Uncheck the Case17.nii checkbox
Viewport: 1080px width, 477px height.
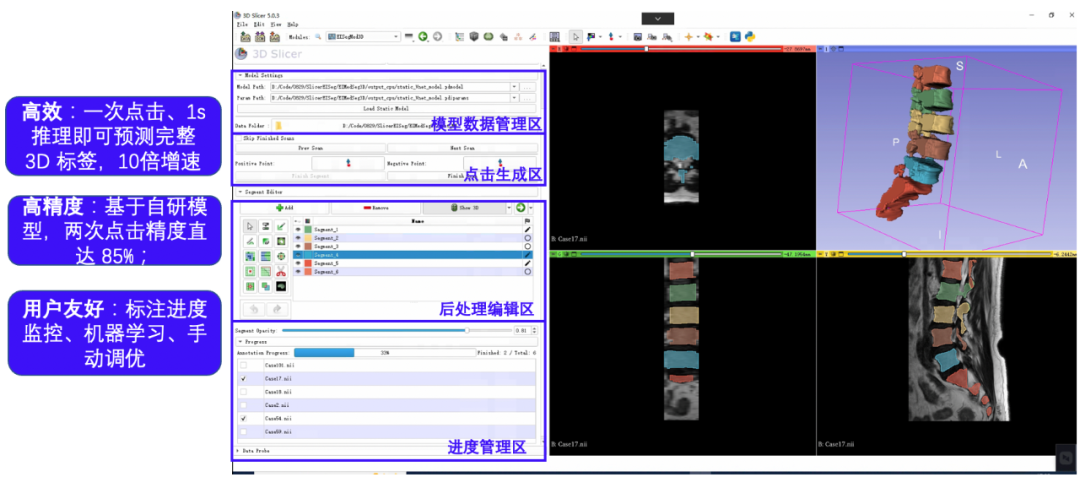(x=243, y=379)
